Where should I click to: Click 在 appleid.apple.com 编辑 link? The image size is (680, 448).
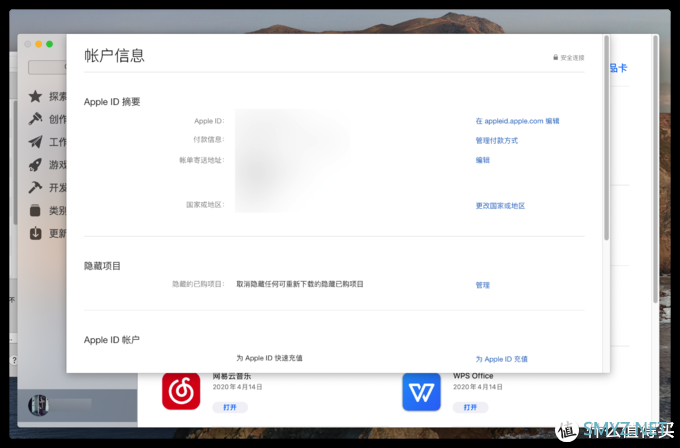click(517, 121)
